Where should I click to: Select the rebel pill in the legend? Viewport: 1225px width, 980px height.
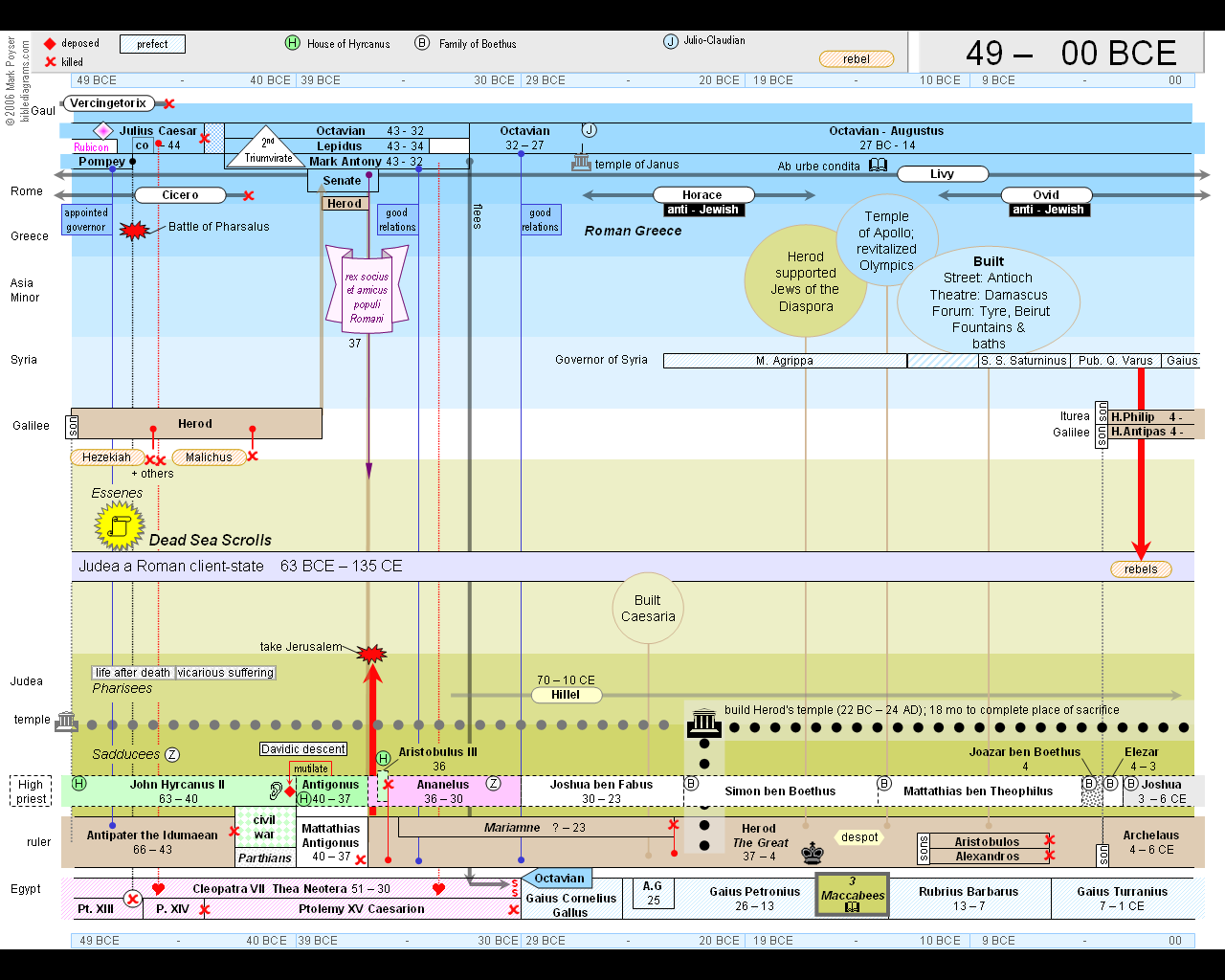[x=857, y=59]
